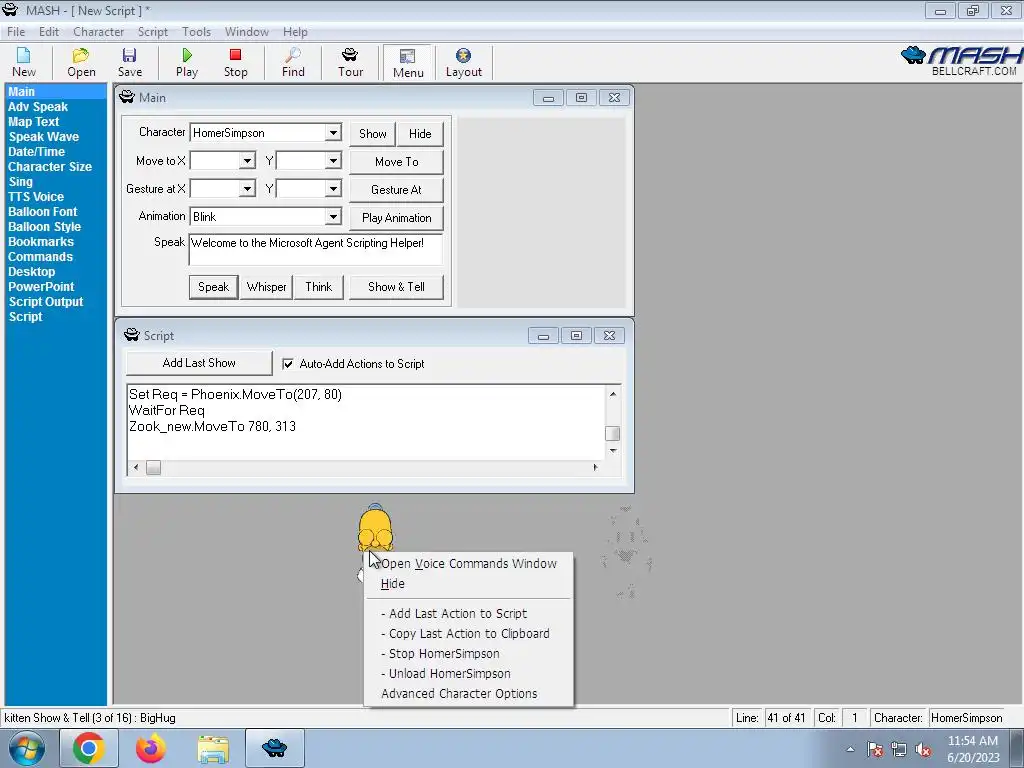Click the Speak button
The height and width of the screenshot is (768, 1024).
214,287
